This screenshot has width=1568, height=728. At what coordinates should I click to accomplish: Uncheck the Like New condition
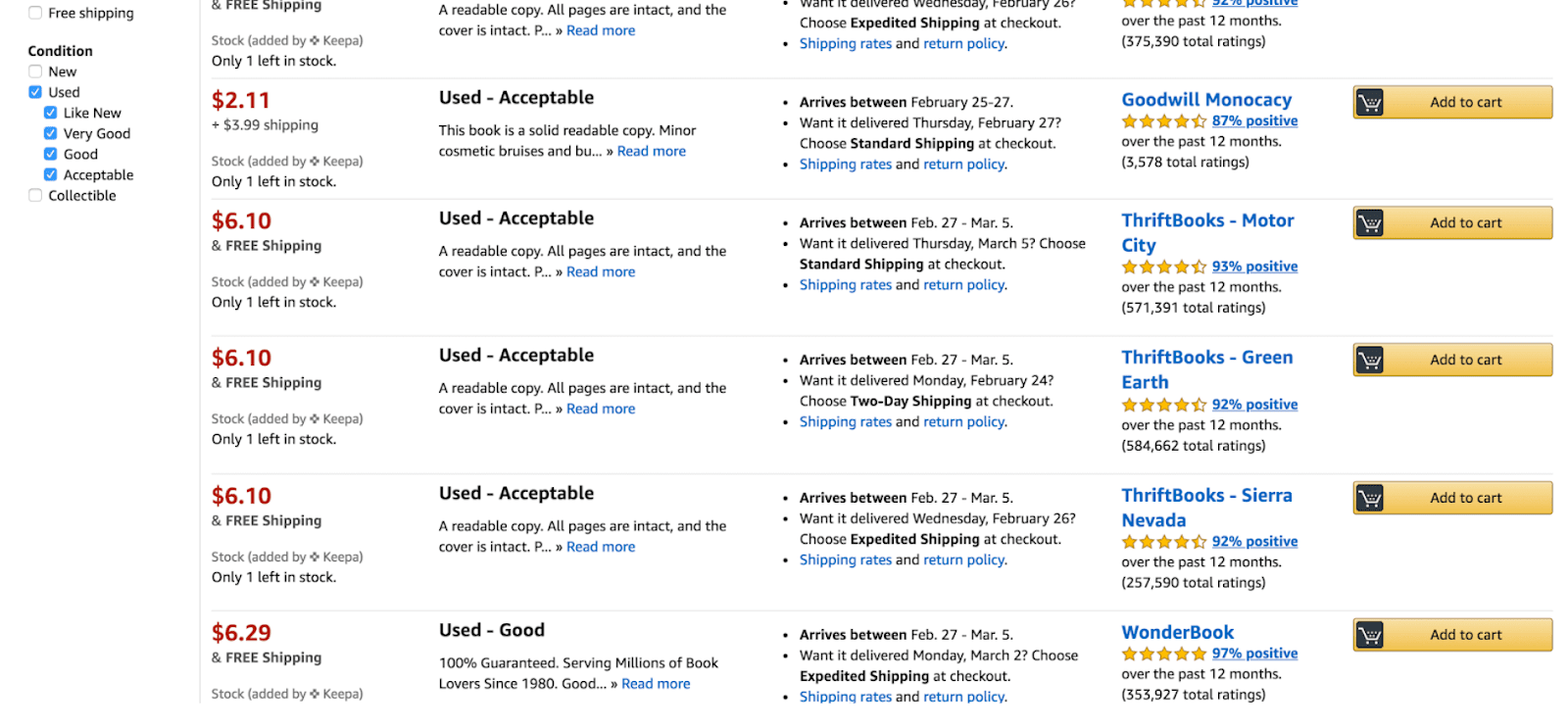click(50, 113)
